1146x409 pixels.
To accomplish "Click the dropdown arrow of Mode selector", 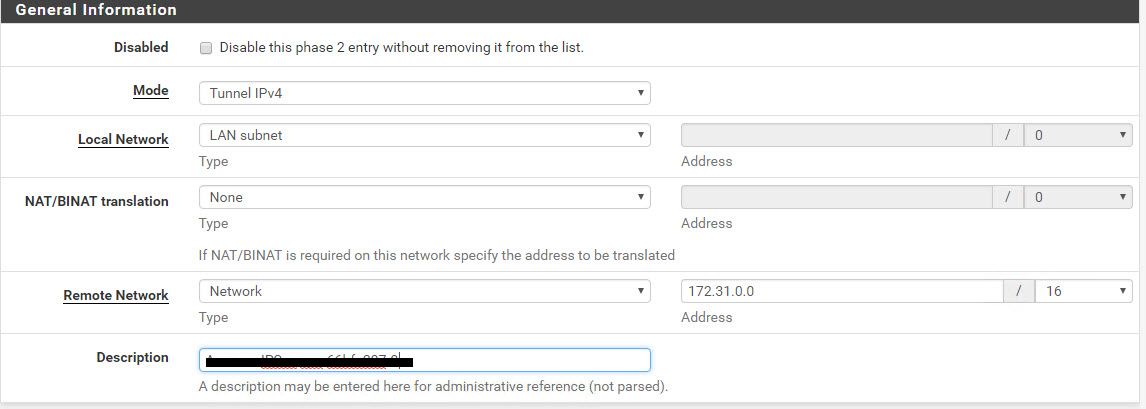I will [x=640, y=93].
